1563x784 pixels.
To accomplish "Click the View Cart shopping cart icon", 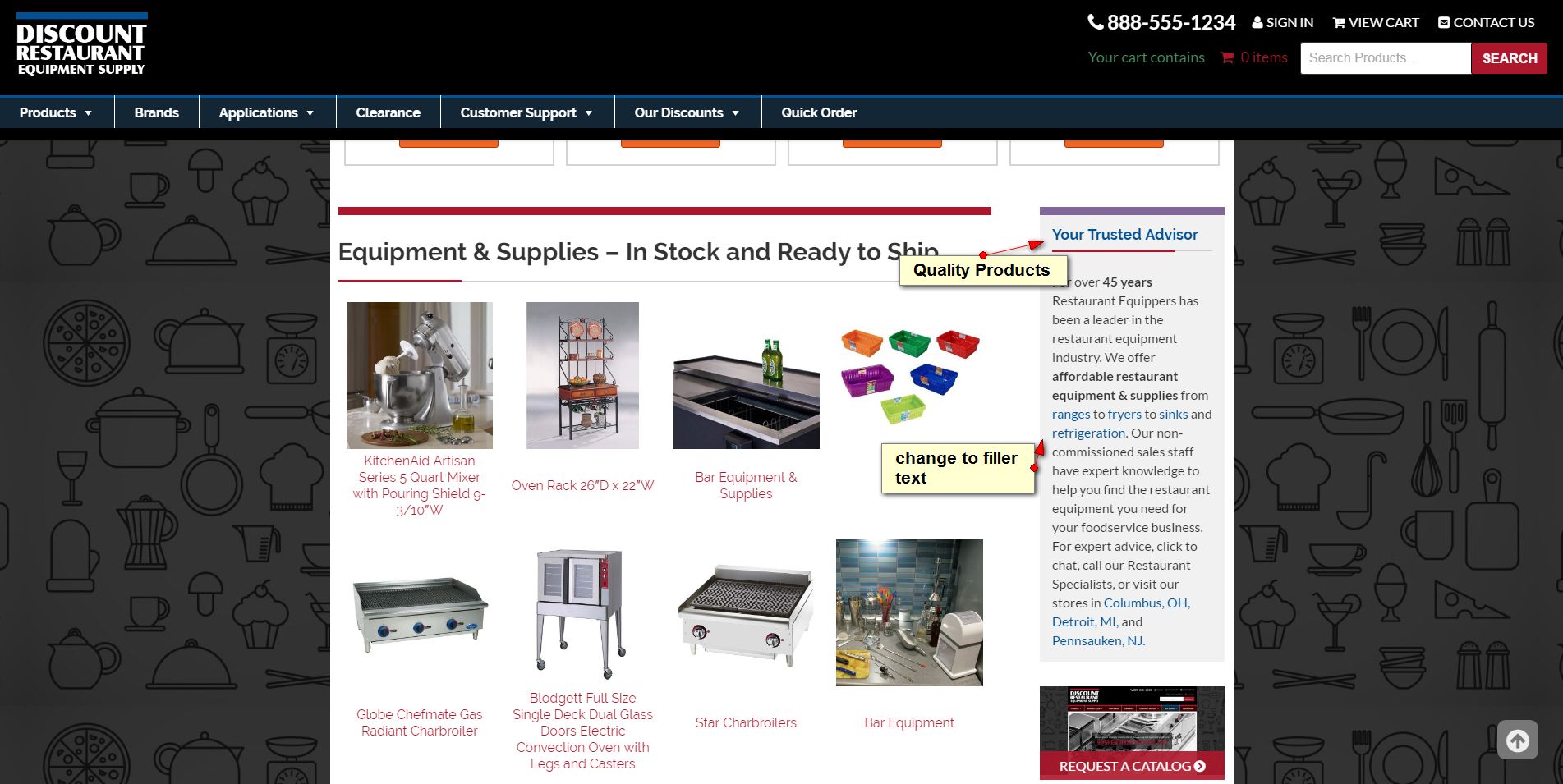I will pos(1339,23).
